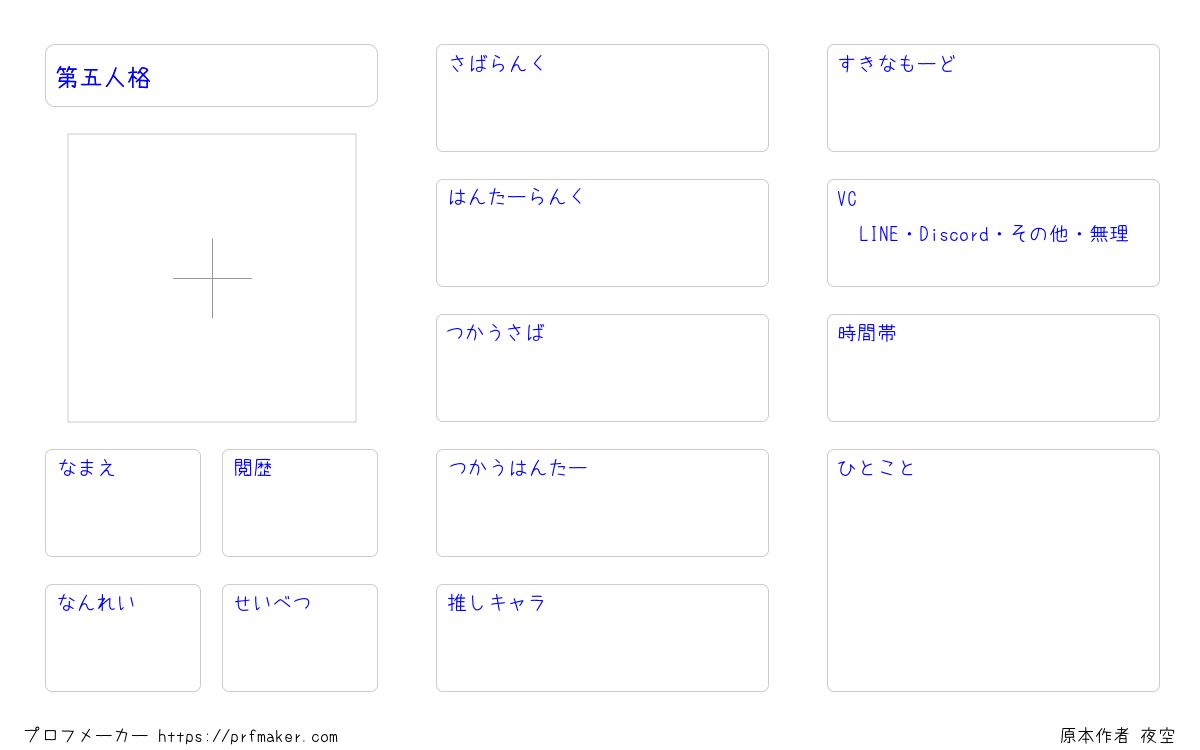Select the すきなもーど field
Viewport: 1200px width, 750px height.
coord(993,98)
